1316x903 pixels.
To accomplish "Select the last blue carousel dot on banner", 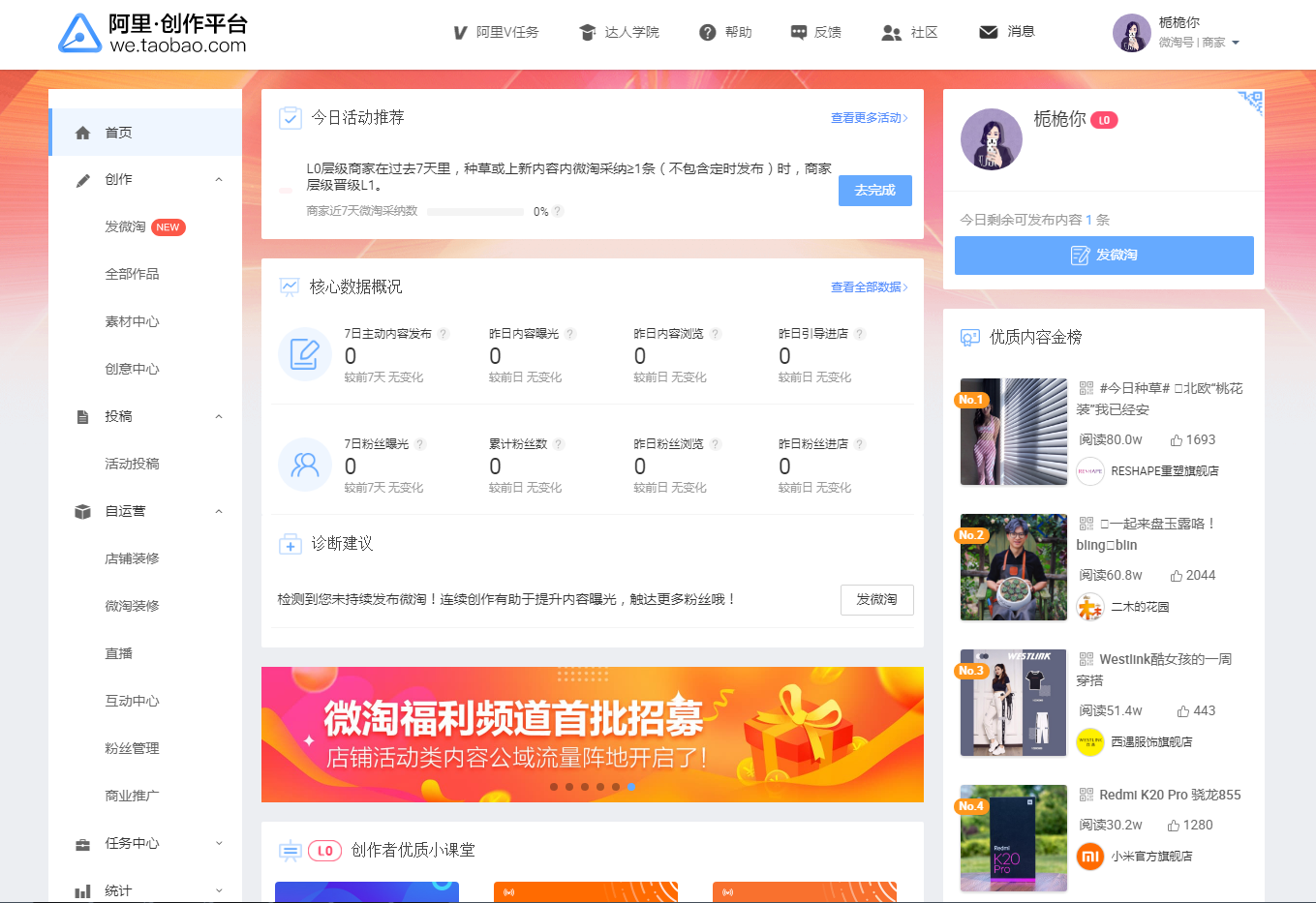I will pyautogui.click(x=631, y=787).
